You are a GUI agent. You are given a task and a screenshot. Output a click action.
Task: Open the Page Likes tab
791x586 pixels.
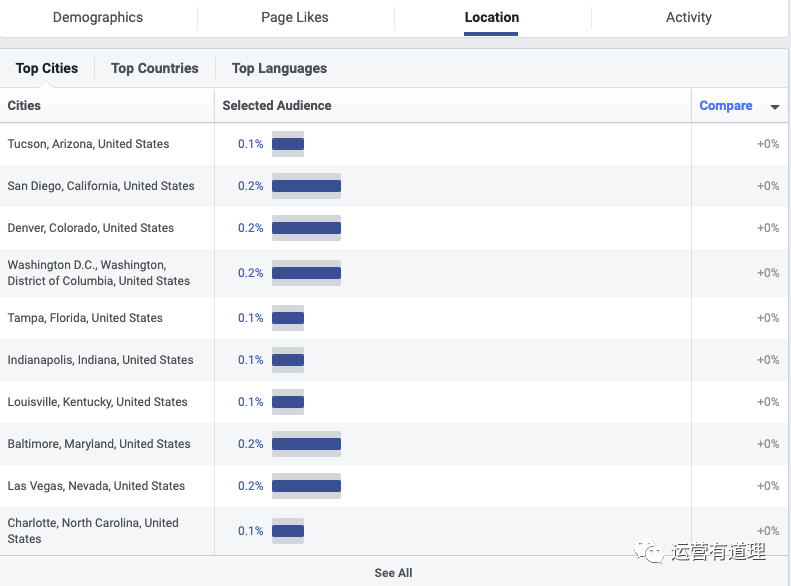(x=294, y=18)
